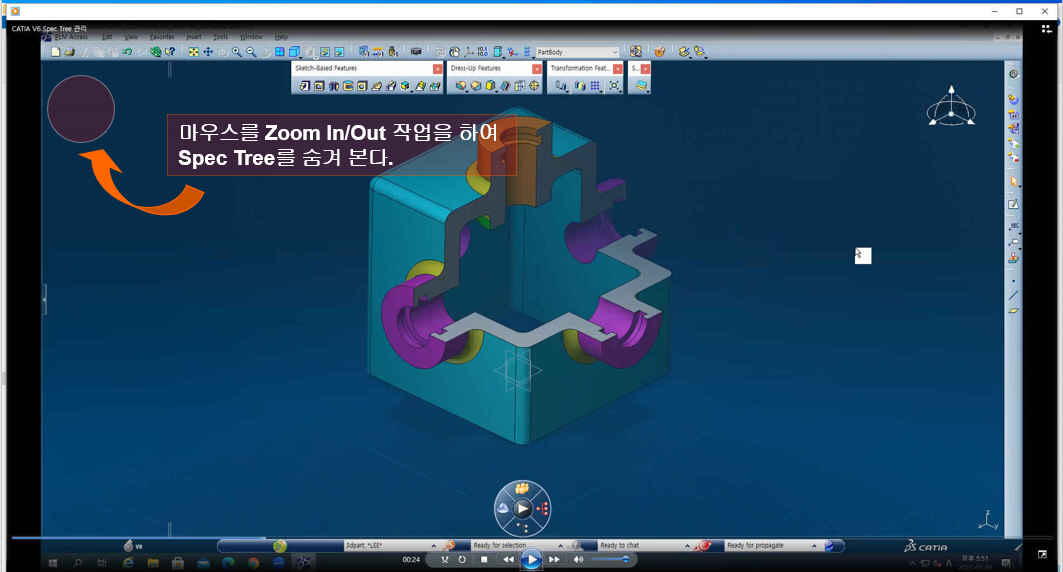Mute the video player volume

point(578,560)
